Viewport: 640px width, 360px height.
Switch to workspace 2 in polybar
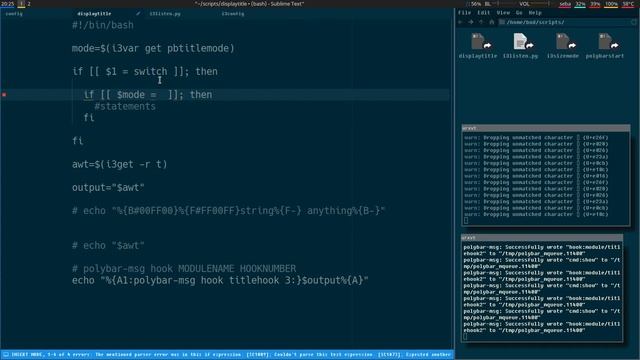tap(29, 4)
